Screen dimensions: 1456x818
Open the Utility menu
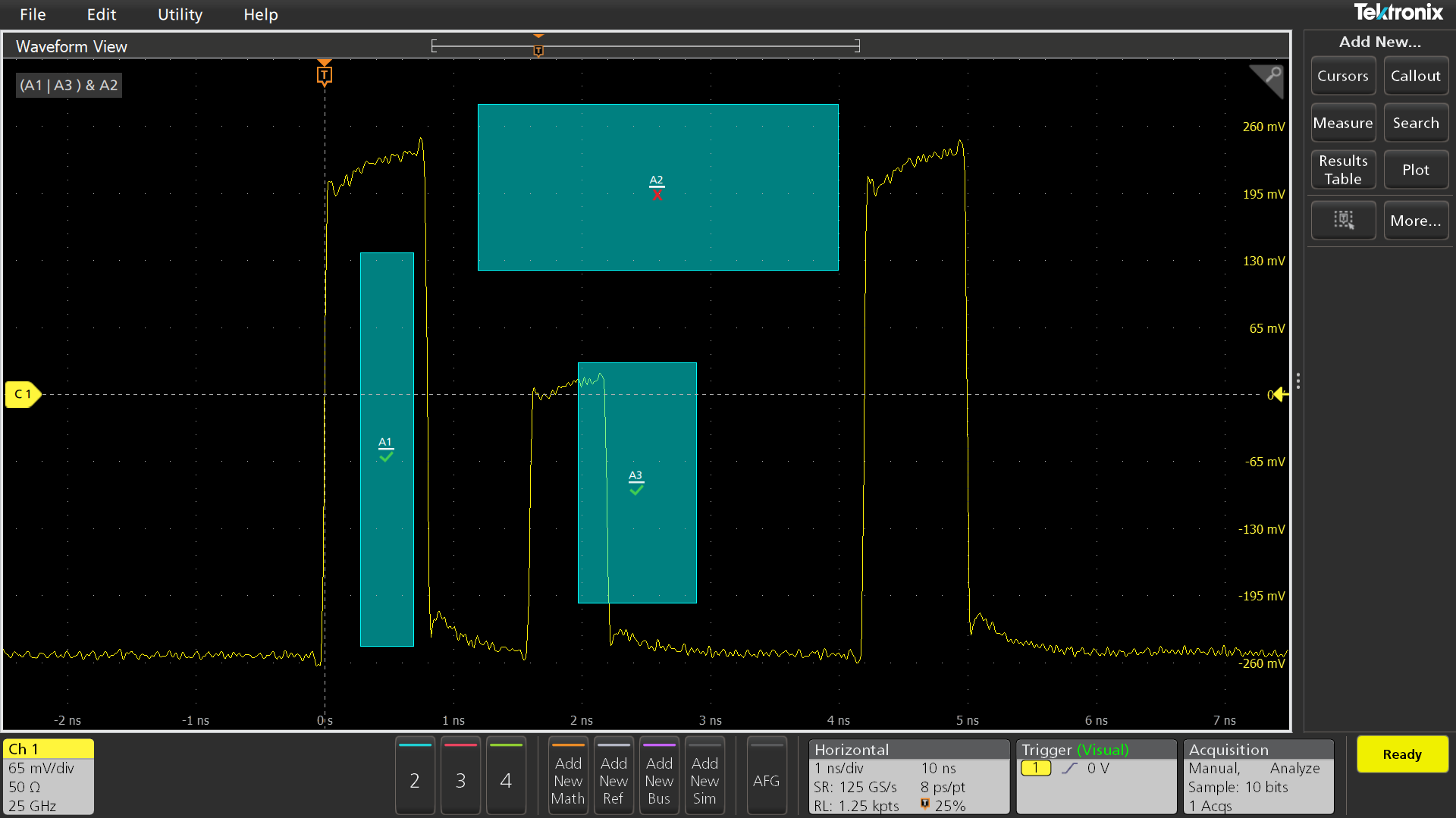(x=180, y=14)
